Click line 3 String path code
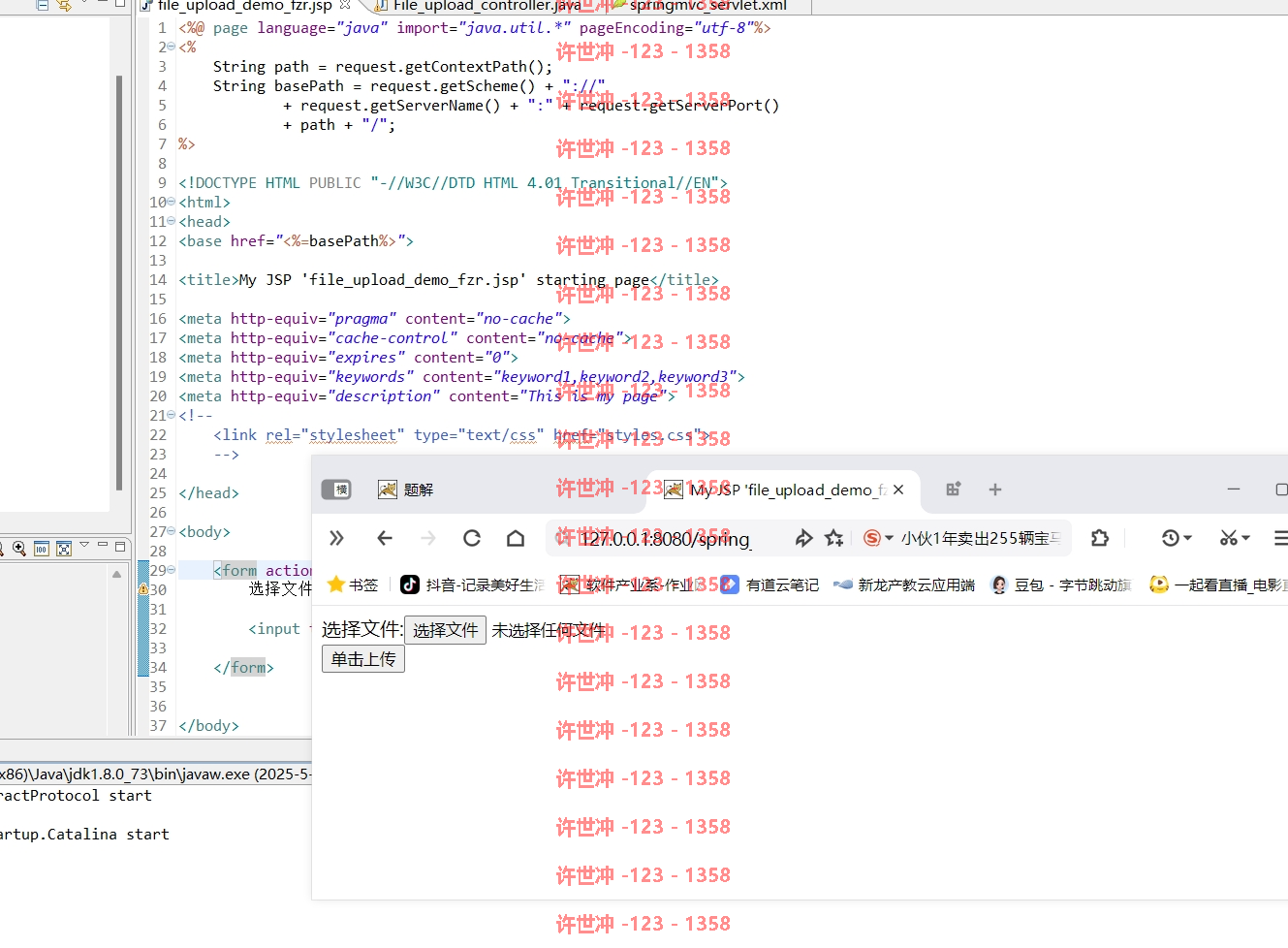The width and height of the screenshot is (1288, 948). pos(383,66)
